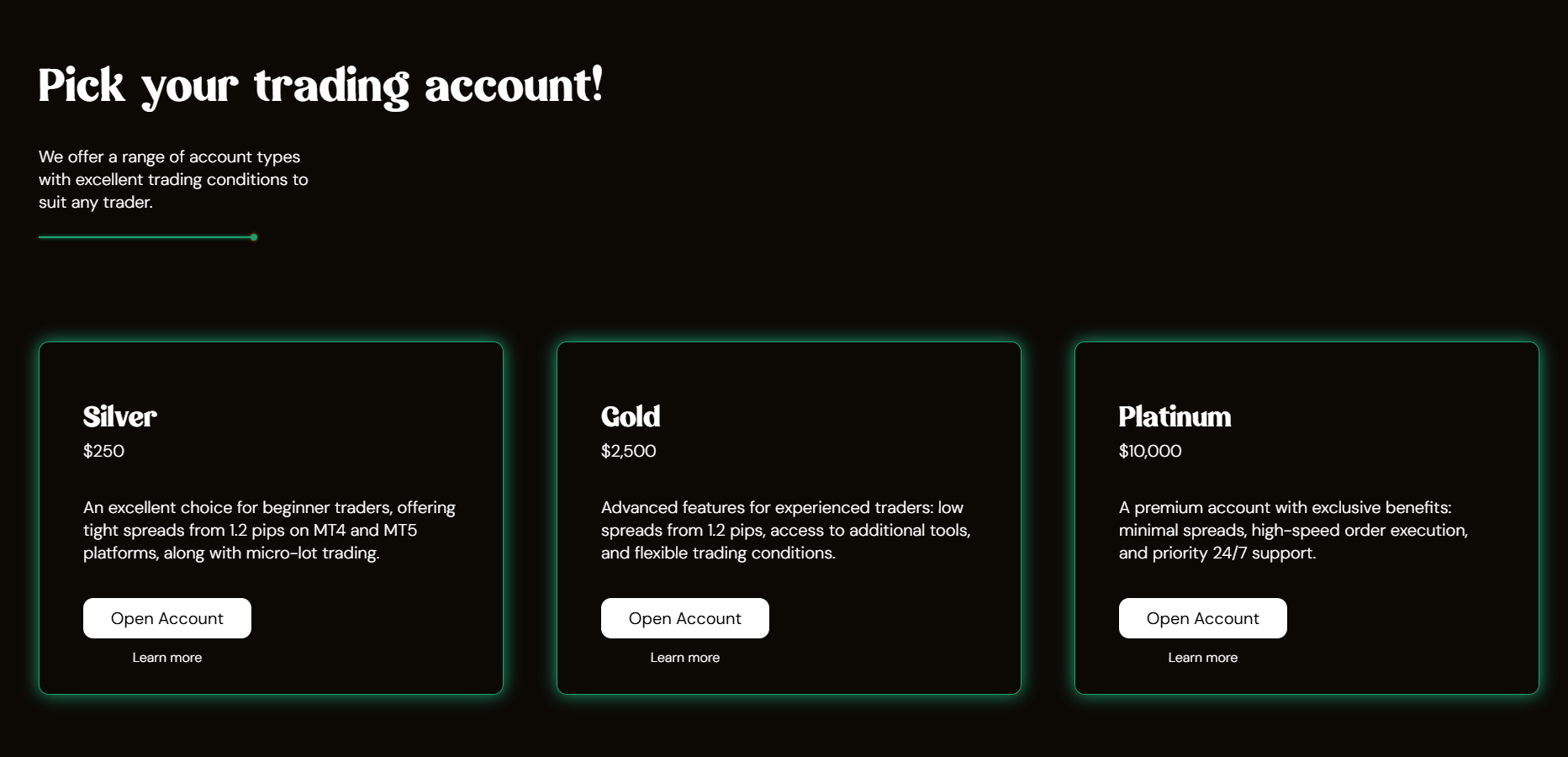Select the $250 minimum deposit text

point(103,452)
